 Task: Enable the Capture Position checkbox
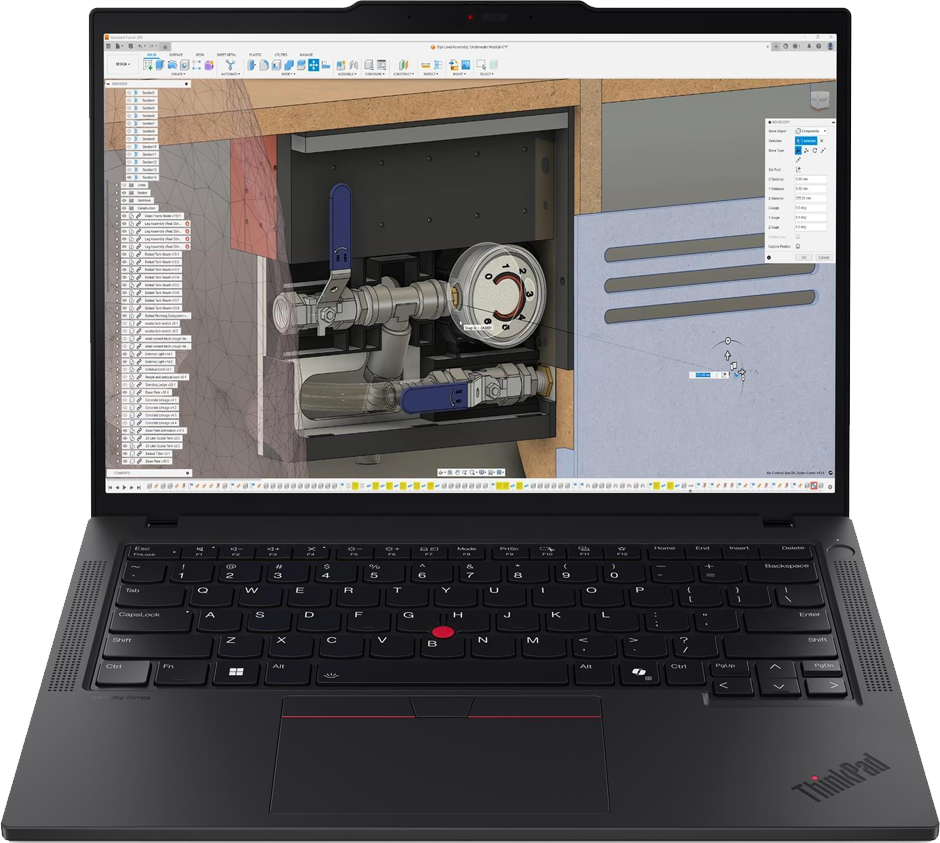pos(798,246)
